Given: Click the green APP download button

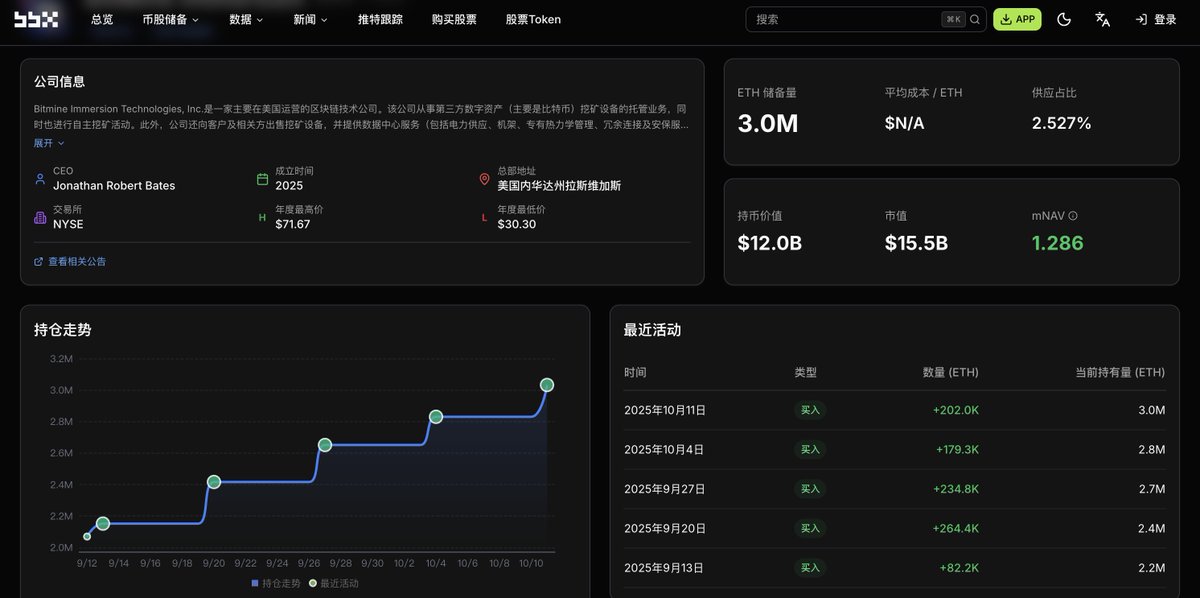Looking at the screenshot, I should pos(1017,19).
